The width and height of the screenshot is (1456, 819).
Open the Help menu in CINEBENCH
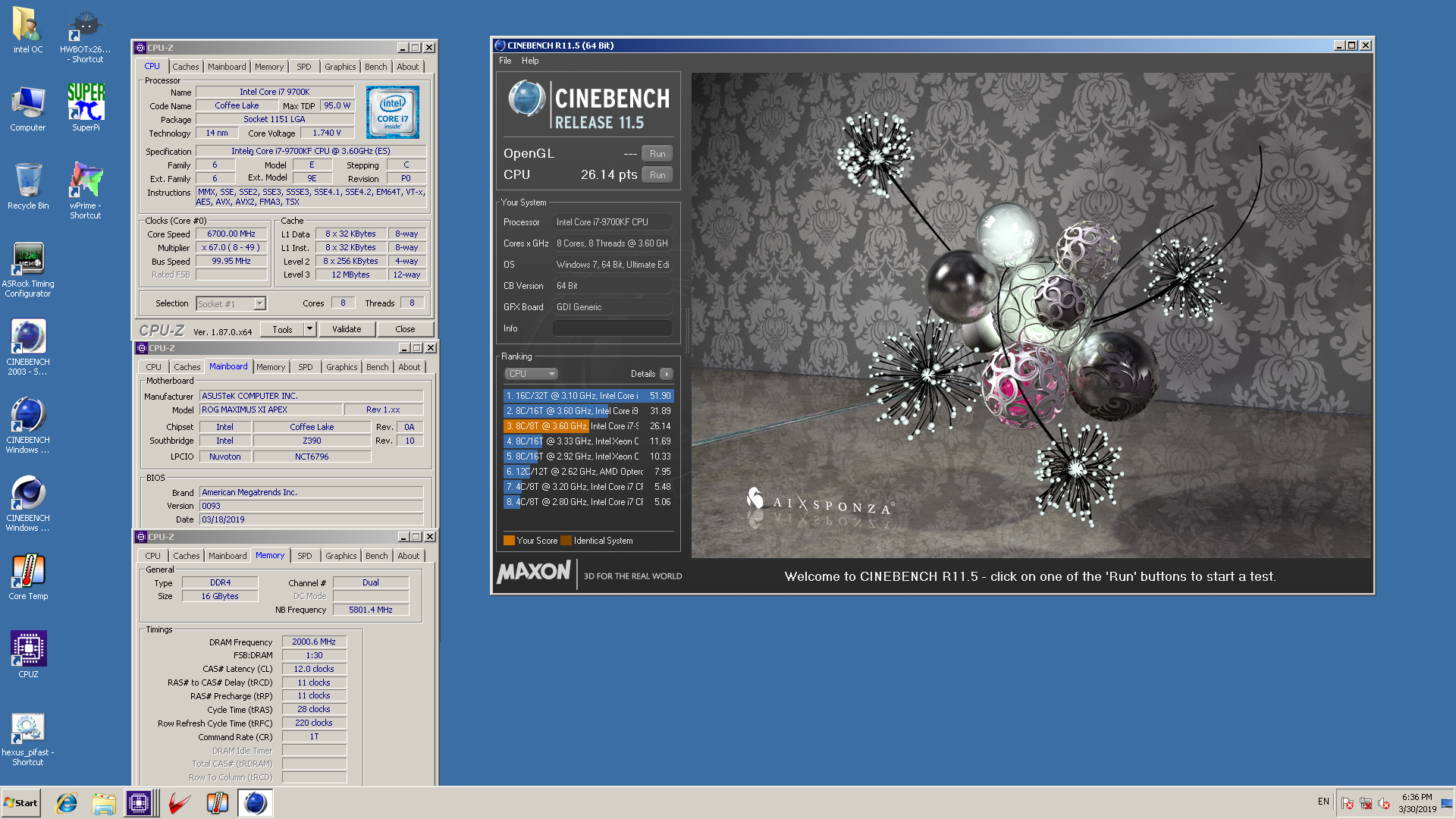pyautogui.click(x=530, y=61)
